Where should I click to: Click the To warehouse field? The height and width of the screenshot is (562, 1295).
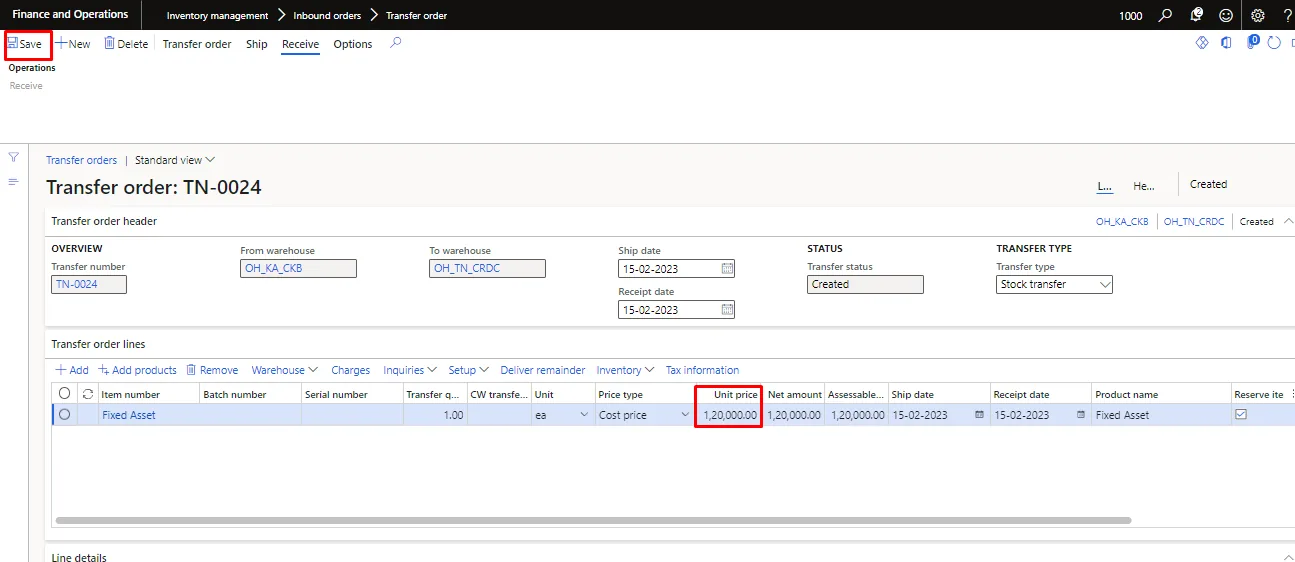(487, 268)
